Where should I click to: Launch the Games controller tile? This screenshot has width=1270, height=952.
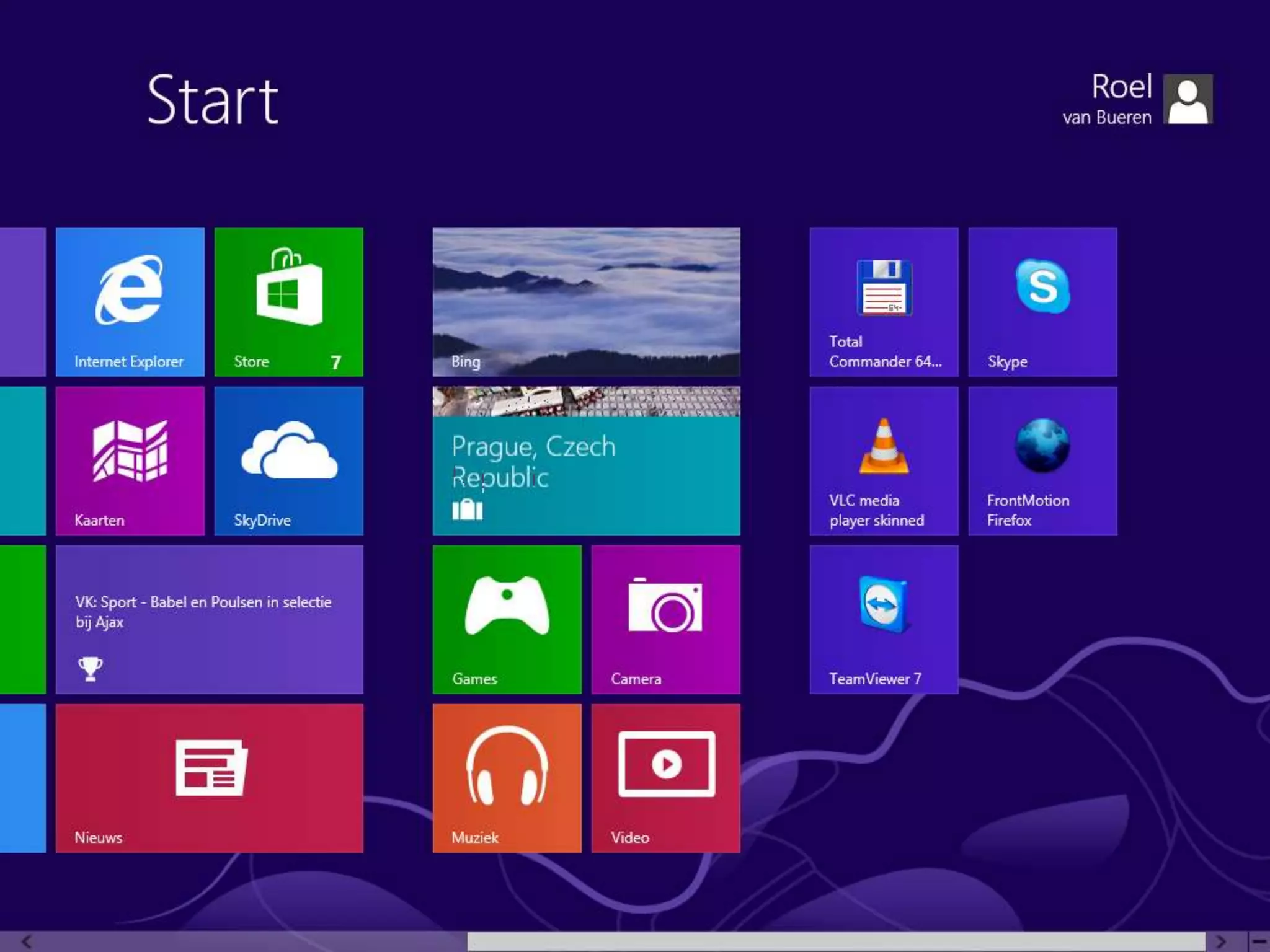(507, 619)
